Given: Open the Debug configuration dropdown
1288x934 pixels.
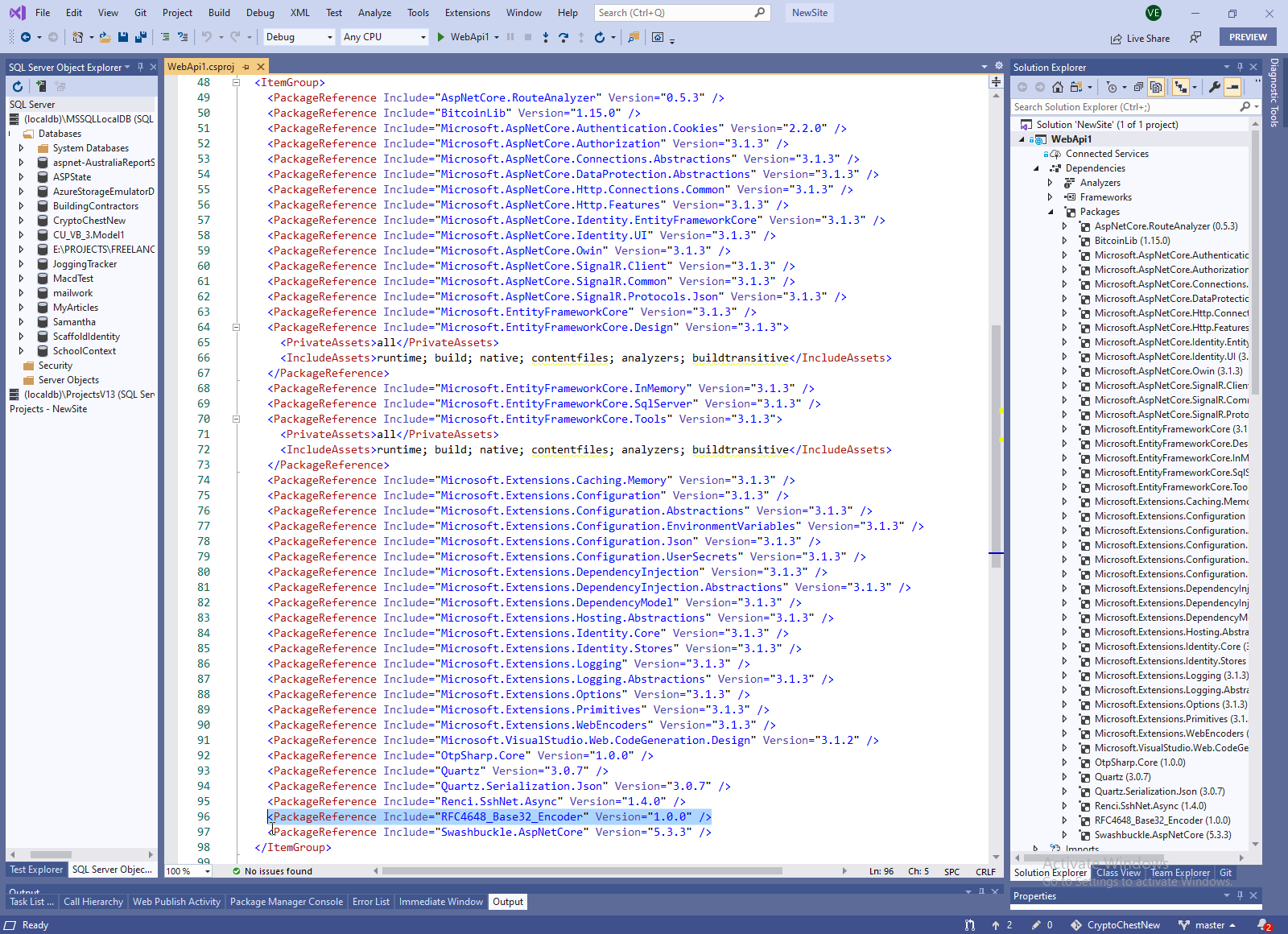Looking at the screenshot, I should tap(299, 37).
